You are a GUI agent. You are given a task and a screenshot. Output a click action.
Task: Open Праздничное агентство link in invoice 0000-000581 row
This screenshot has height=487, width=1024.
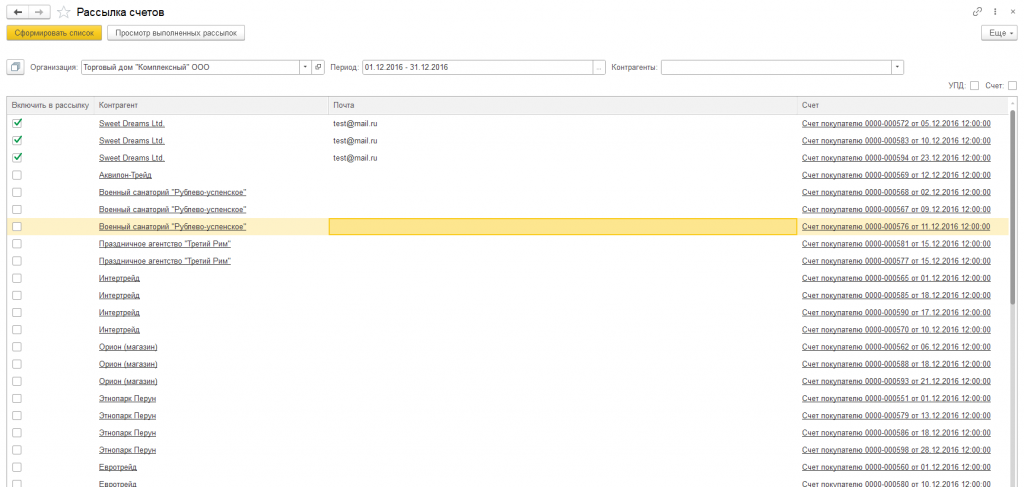coord(165,244)
